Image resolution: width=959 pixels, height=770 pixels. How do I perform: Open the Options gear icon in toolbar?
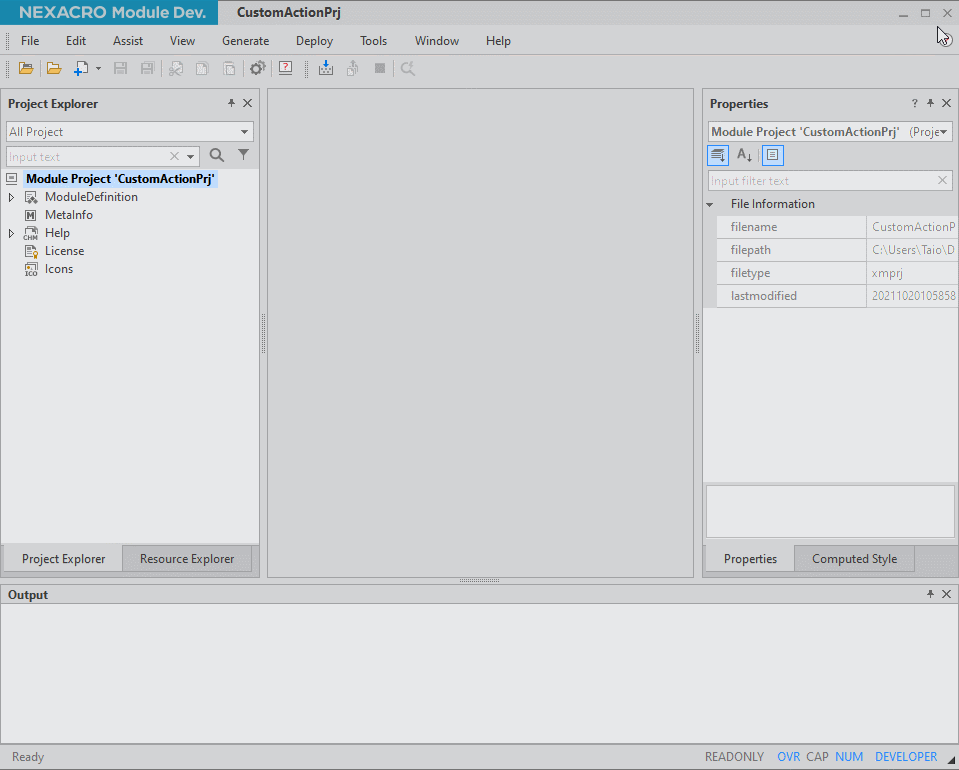coord(257,68)
